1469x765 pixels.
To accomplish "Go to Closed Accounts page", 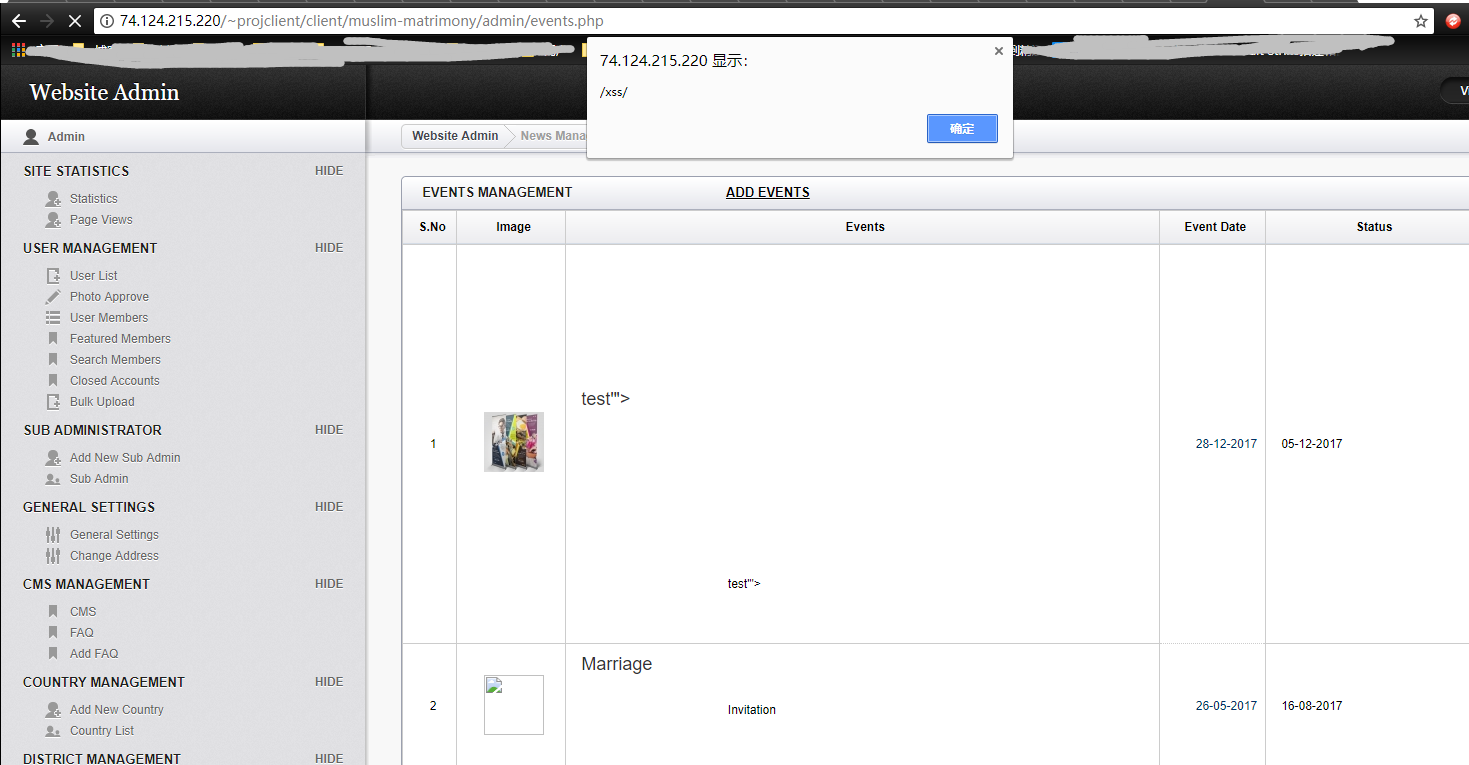I will 115,381.
